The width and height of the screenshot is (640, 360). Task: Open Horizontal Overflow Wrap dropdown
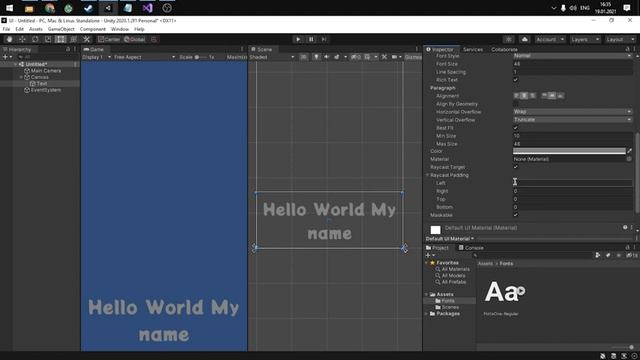[572, 111]
